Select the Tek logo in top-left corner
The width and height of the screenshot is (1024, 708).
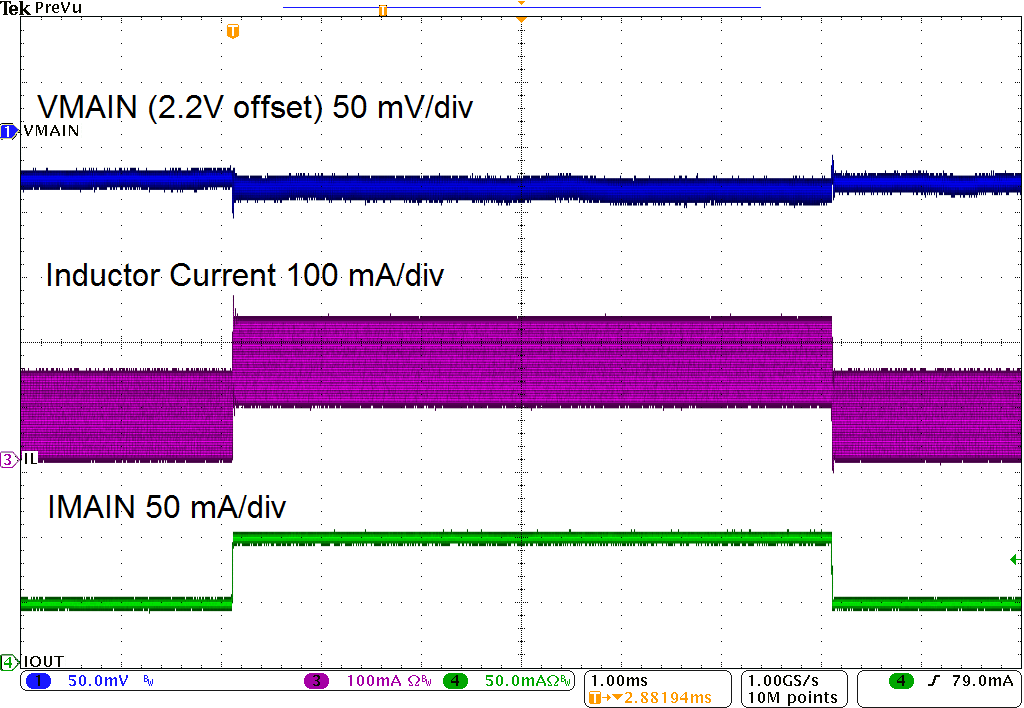click(14, 7)
